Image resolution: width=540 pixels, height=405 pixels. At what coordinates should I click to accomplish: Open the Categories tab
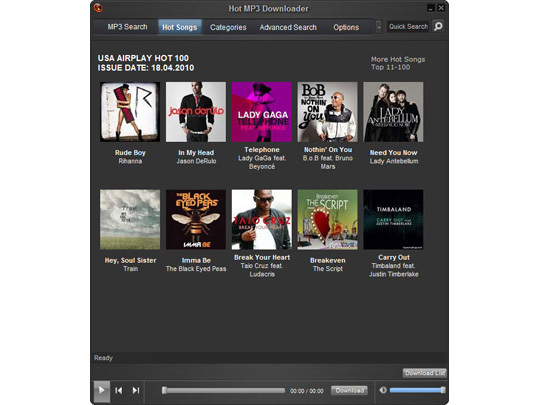tap(228, 27)
